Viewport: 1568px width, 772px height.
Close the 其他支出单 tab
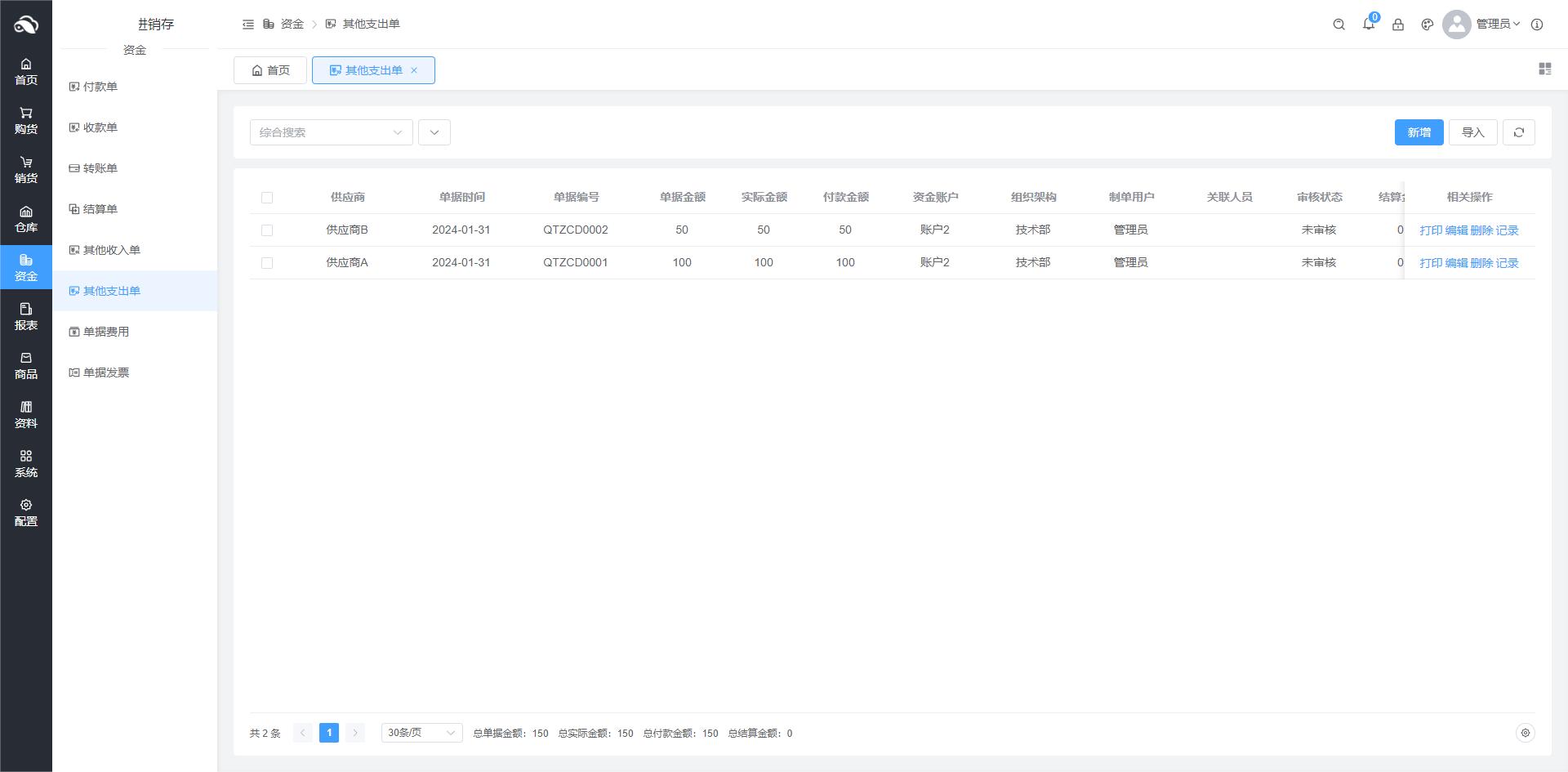coord(414,70)
